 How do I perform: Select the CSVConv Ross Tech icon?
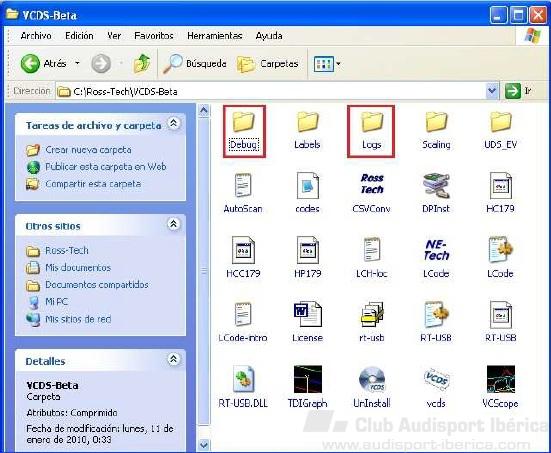(372, 184)
